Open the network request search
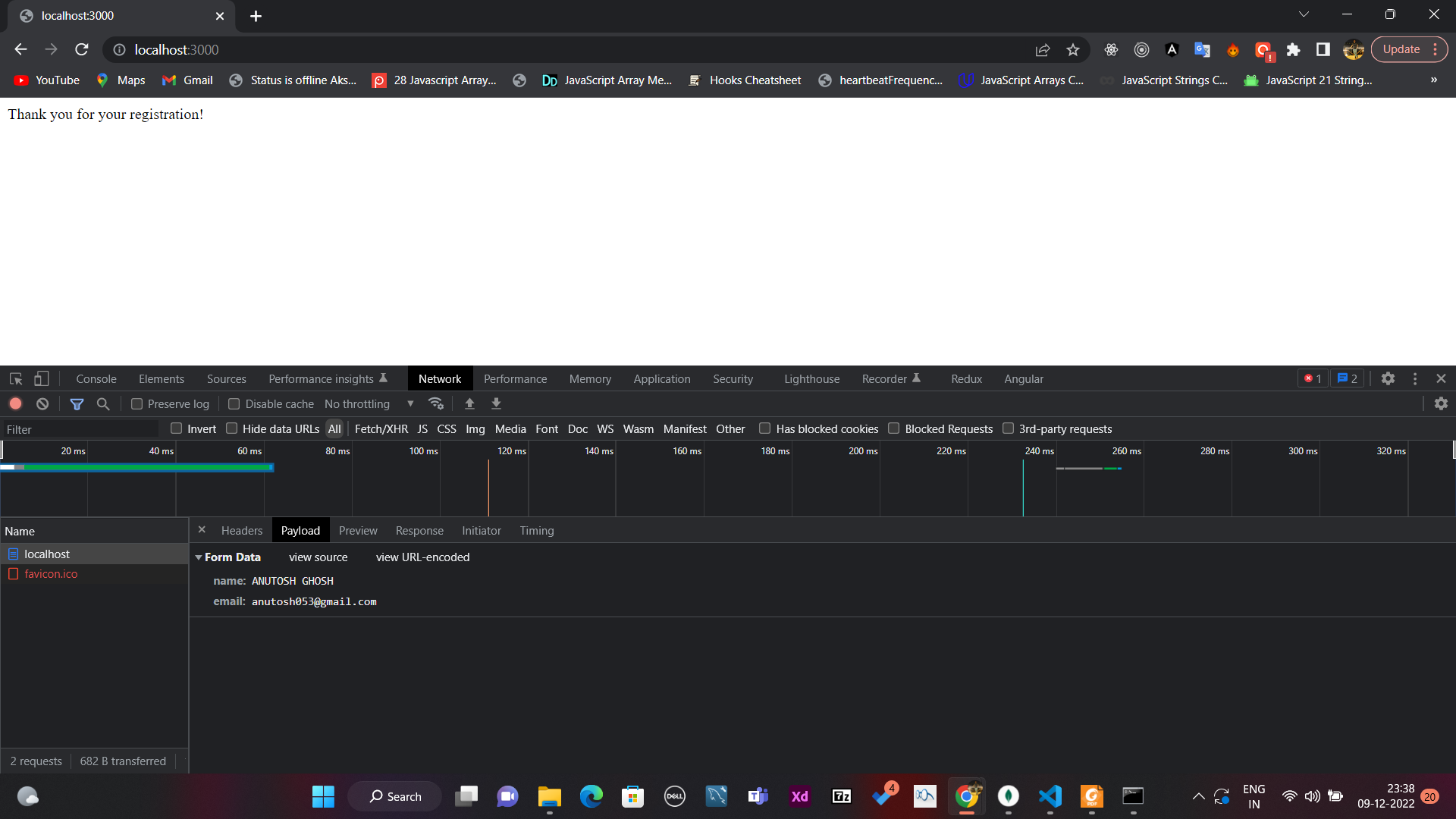 [x=102, y=403]
